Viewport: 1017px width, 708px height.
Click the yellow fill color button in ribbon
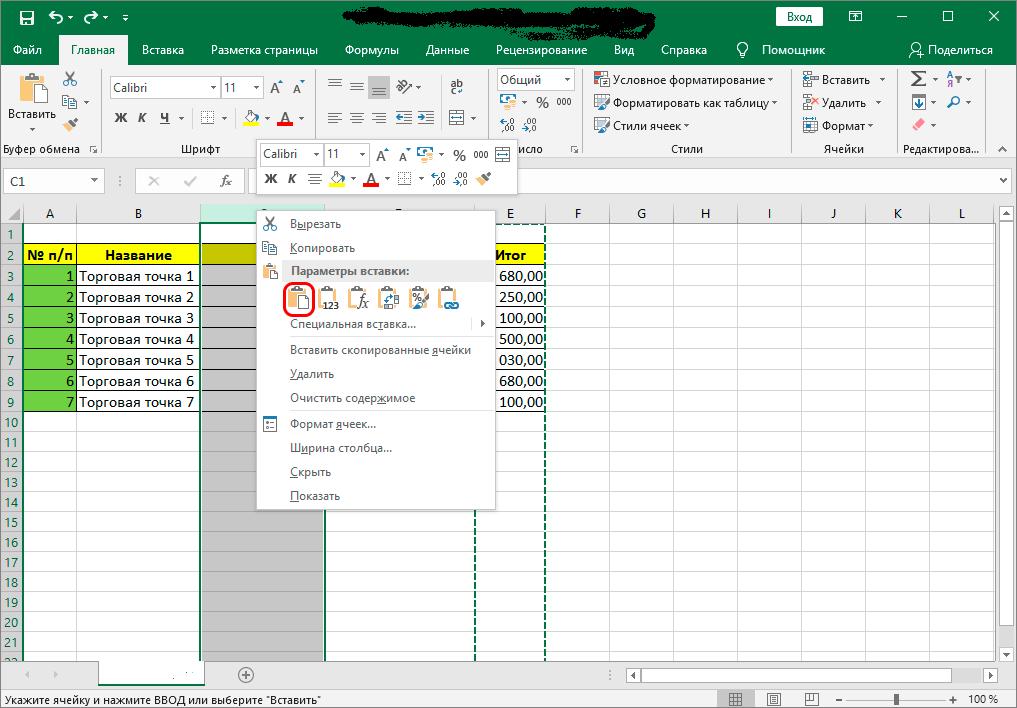click(x=251, y=118)
